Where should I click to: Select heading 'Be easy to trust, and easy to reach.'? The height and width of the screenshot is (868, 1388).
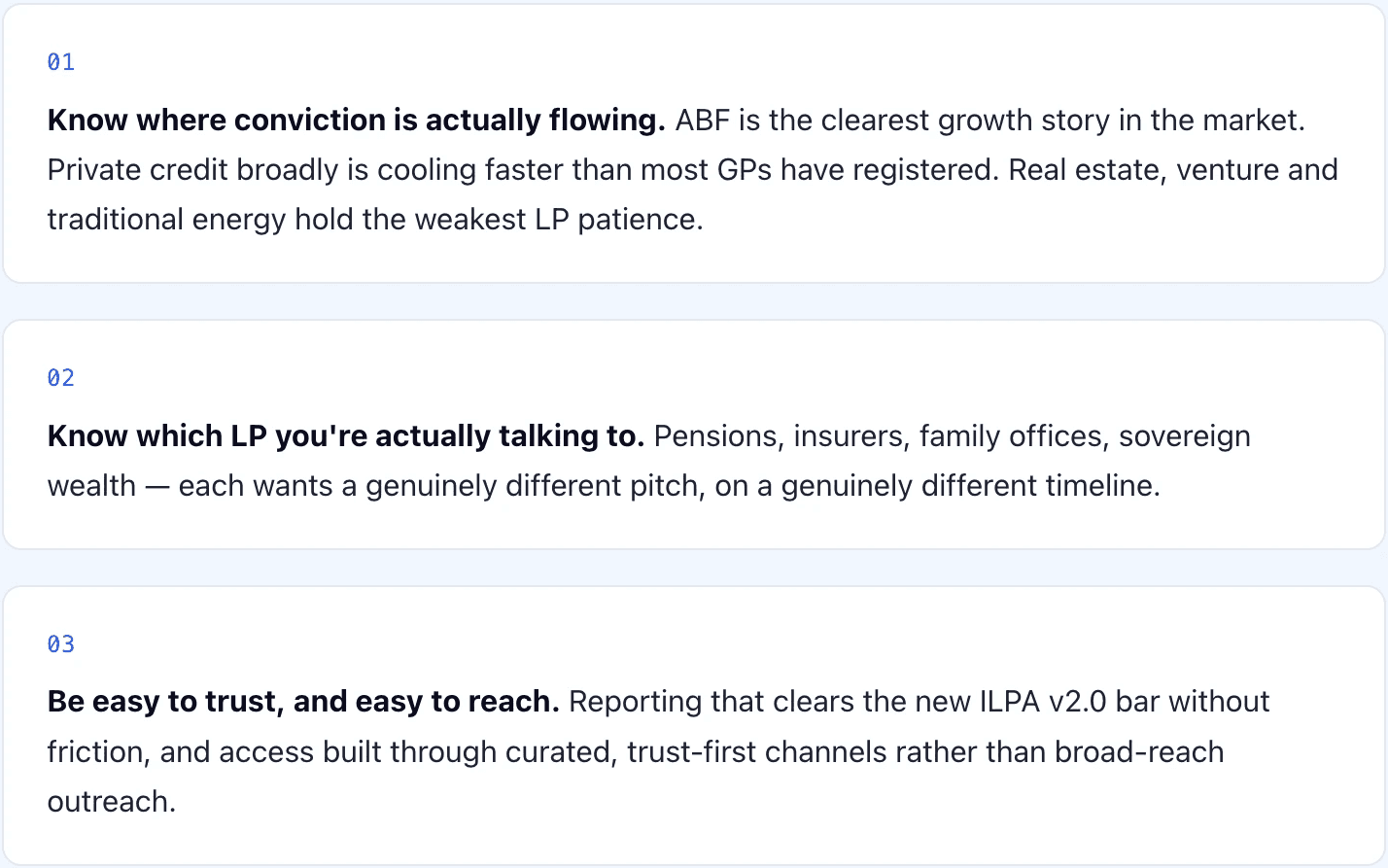click(303, 702)
